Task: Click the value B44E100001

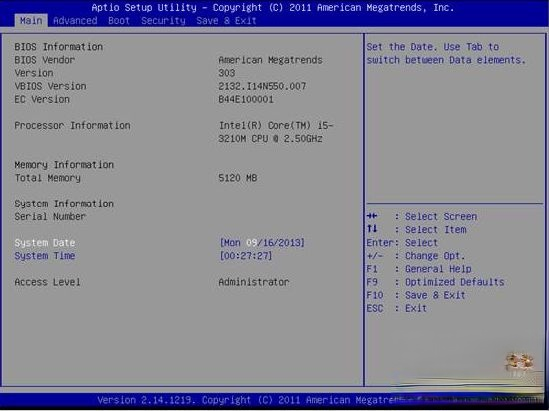Action: coord(246,99)
